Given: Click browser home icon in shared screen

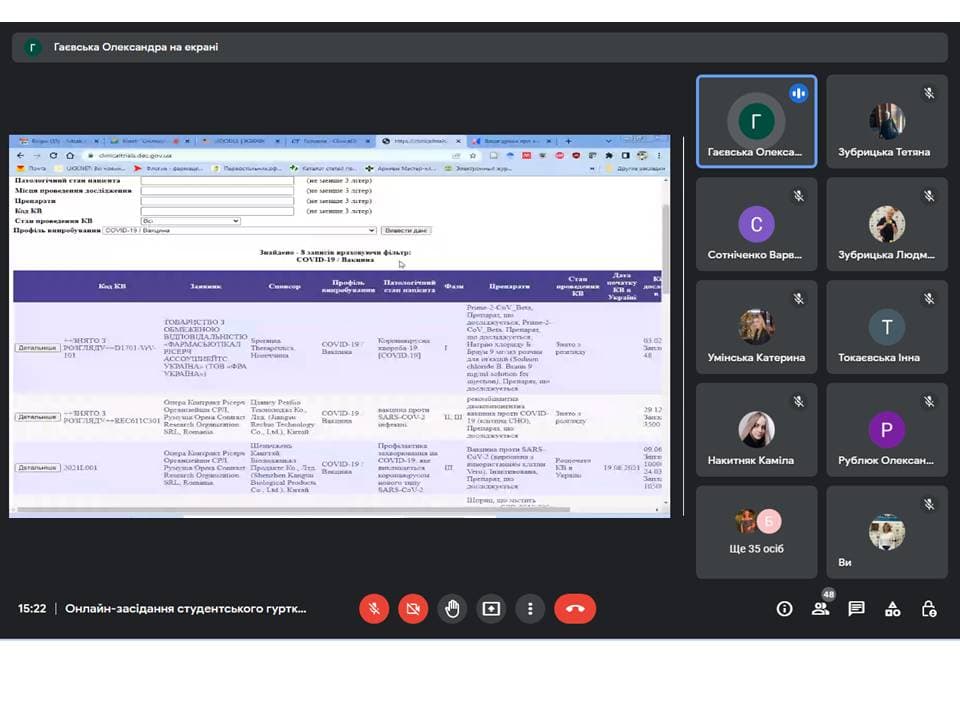Looking at the screenshot, I should click(70, 156).
